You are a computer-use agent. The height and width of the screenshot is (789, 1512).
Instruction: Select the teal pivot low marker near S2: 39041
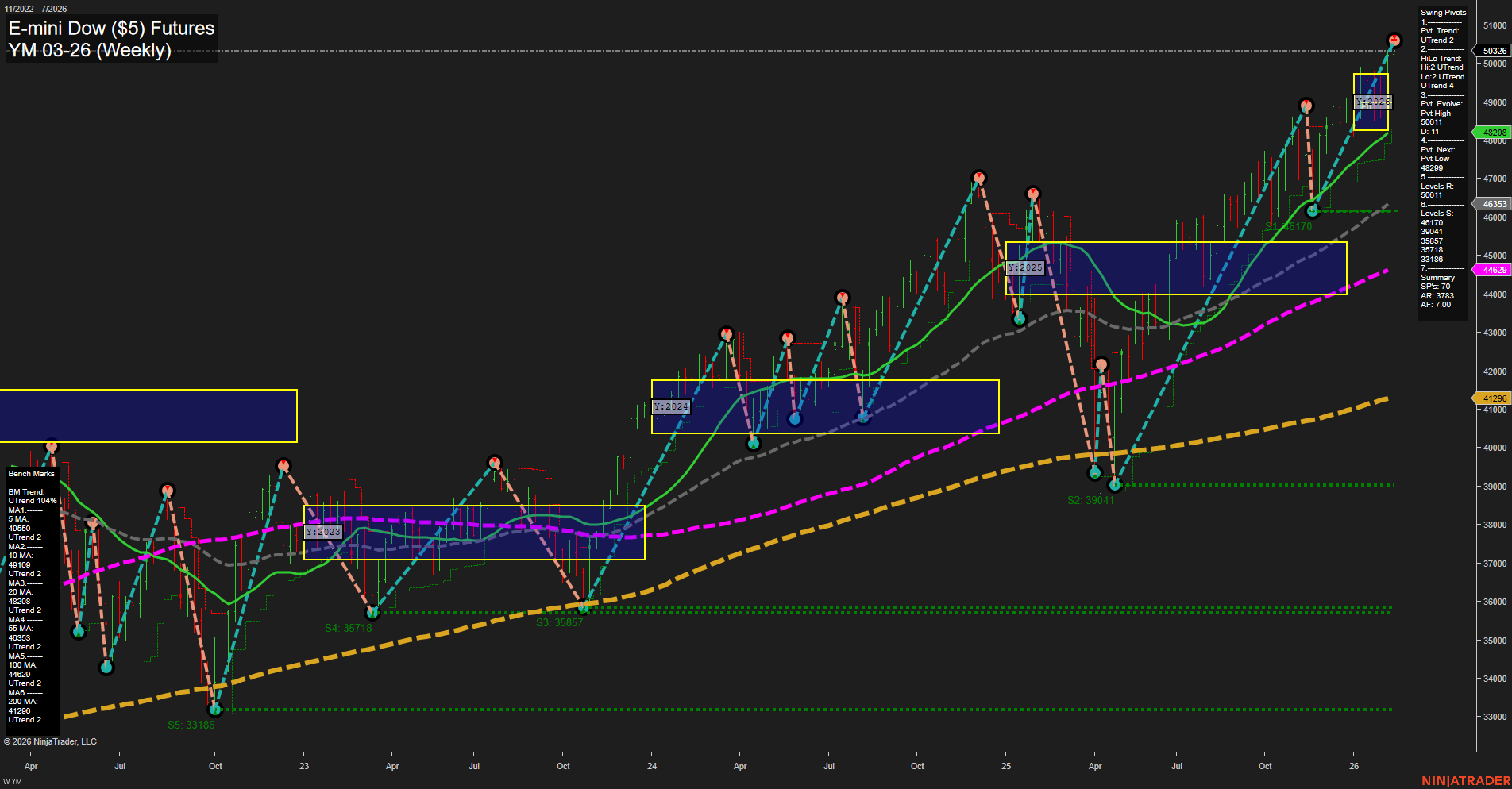(x=1116, y=483)
